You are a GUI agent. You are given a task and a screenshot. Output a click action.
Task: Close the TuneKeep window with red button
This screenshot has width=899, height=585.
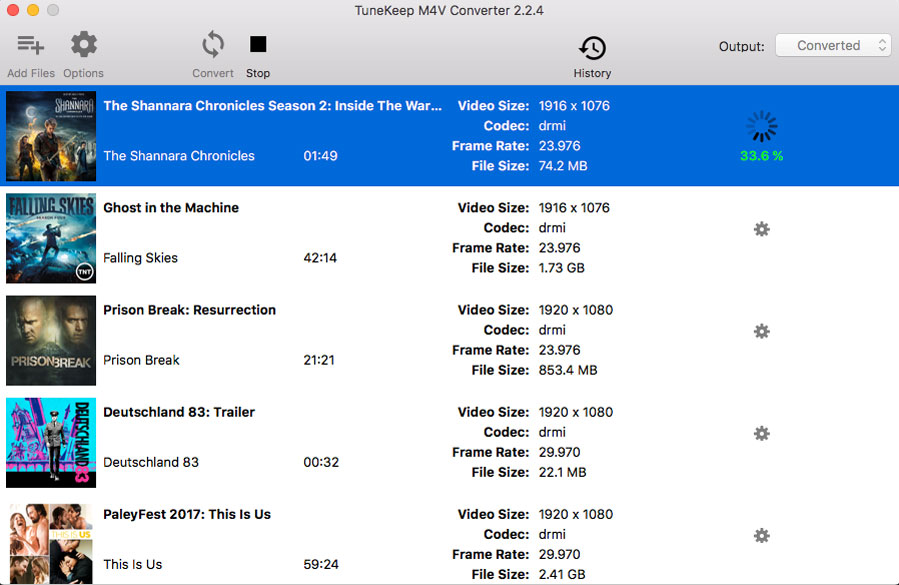pyautogui.click(x=13, y=10)
